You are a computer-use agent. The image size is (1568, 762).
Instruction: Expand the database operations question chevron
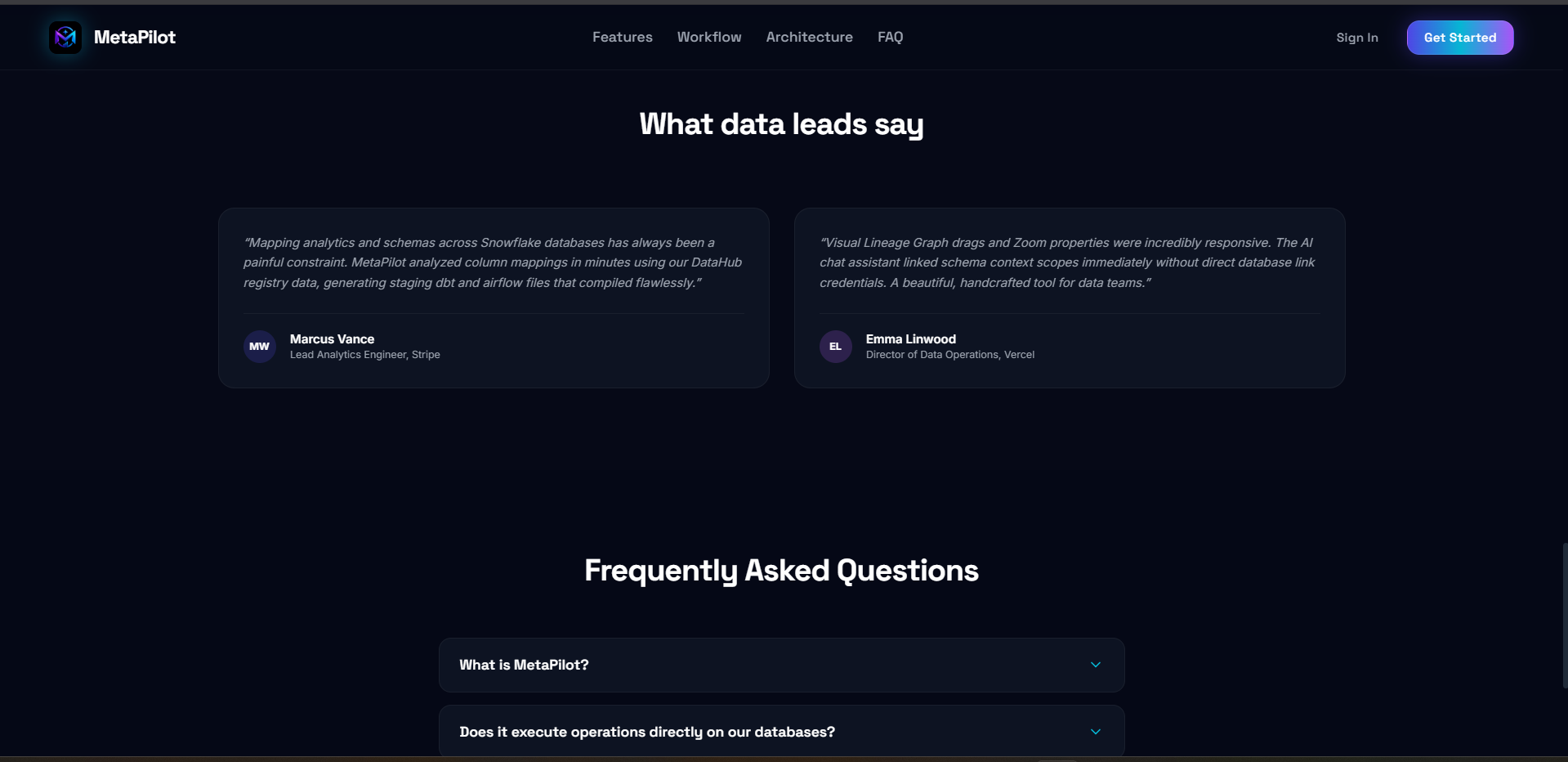(1096, 732)
